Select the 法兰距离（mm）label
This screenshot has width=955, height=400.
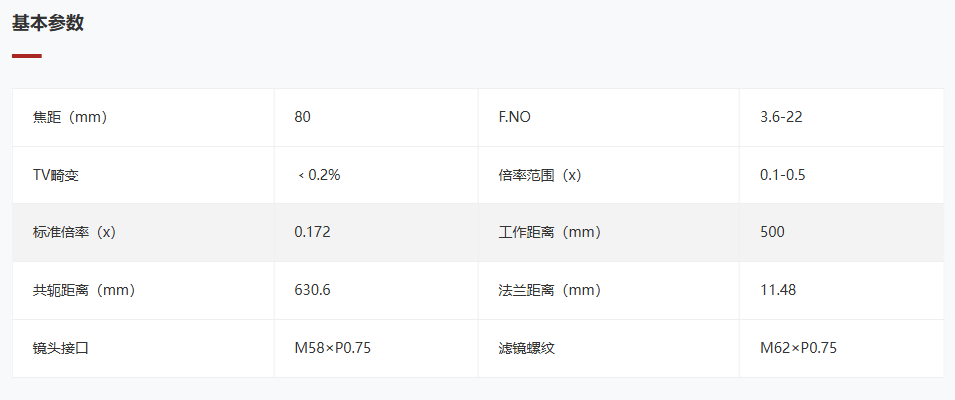pyautogui.click(x=549, y=290)
